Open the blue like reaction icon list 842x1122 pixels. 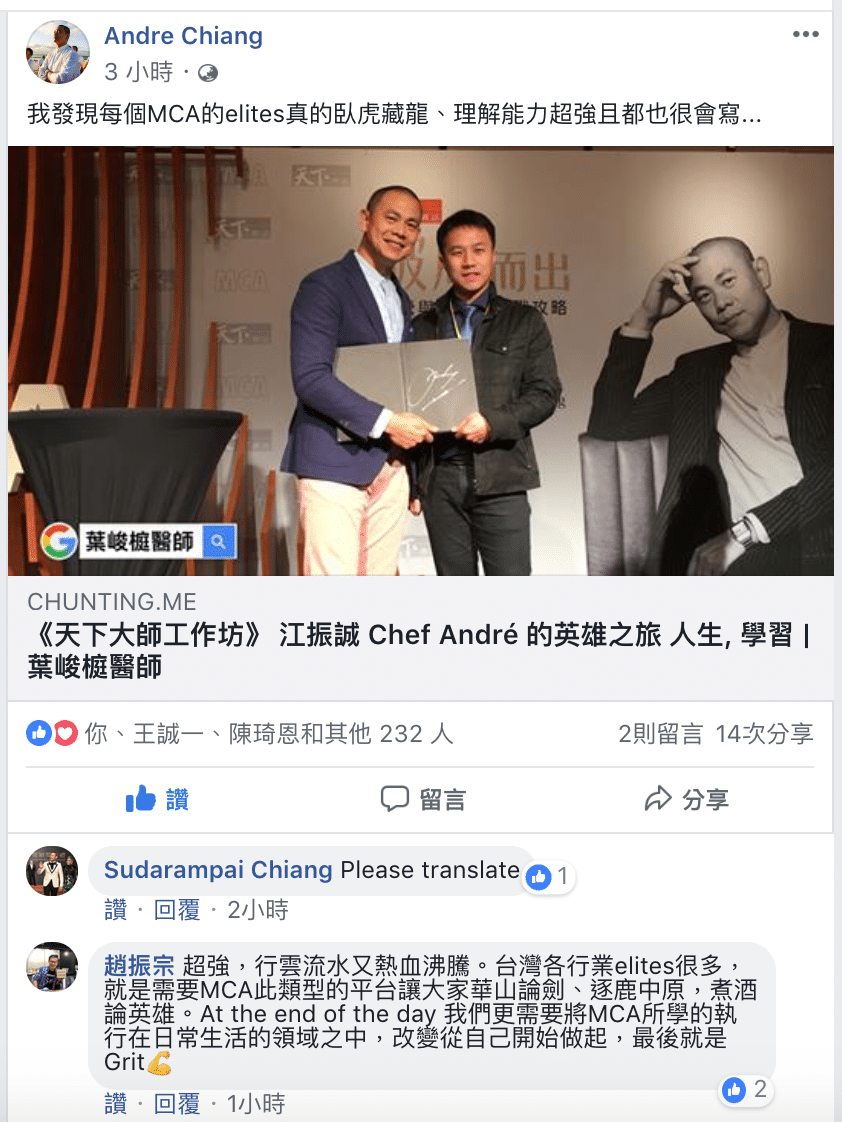point(39,733)
